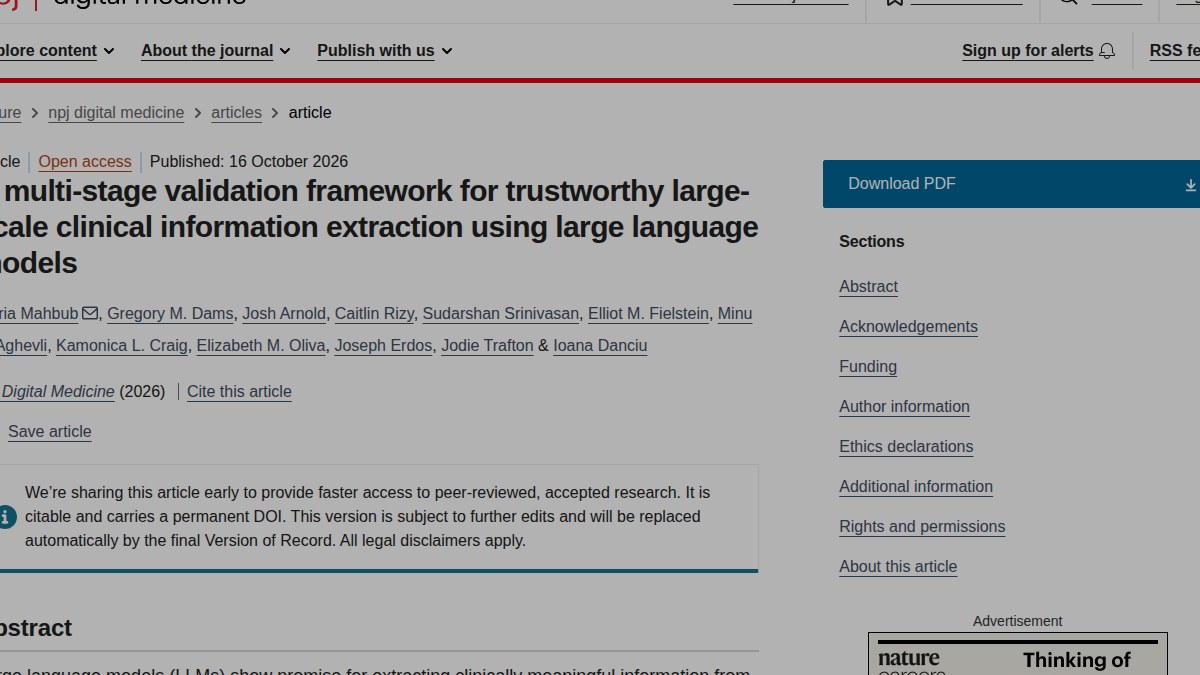Open About this article section
The width and height of the screenshot is (1200, 675).
click(x=898, y=567)
